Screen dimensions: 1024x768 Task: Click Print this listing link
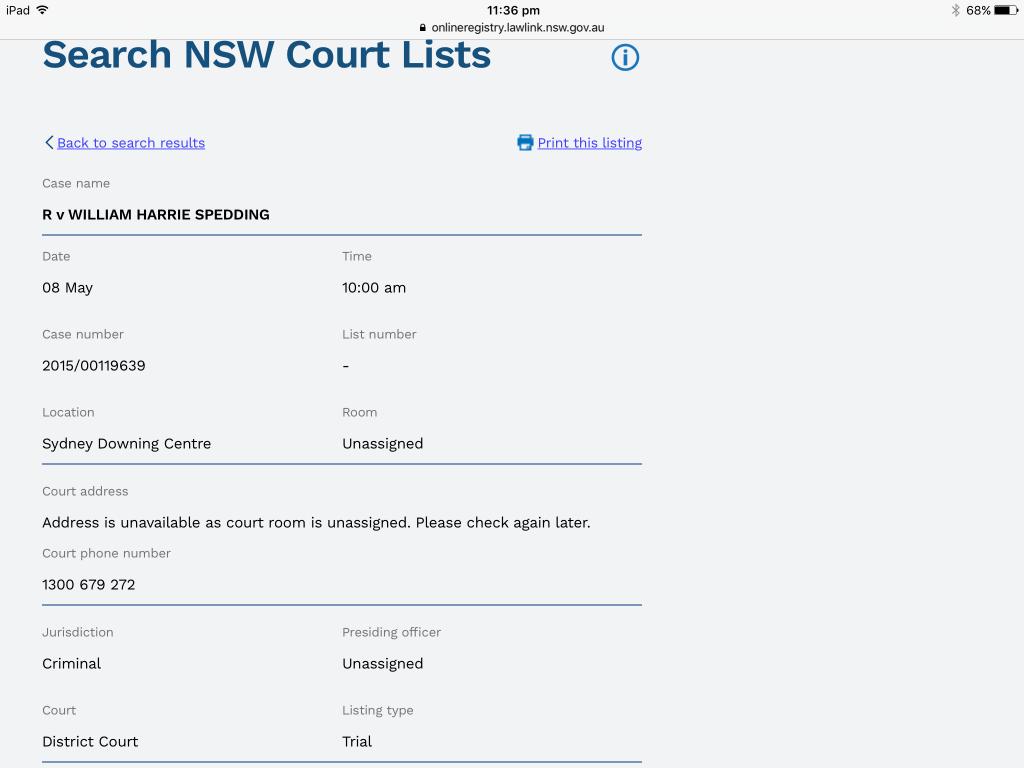(x=589, y=143)
